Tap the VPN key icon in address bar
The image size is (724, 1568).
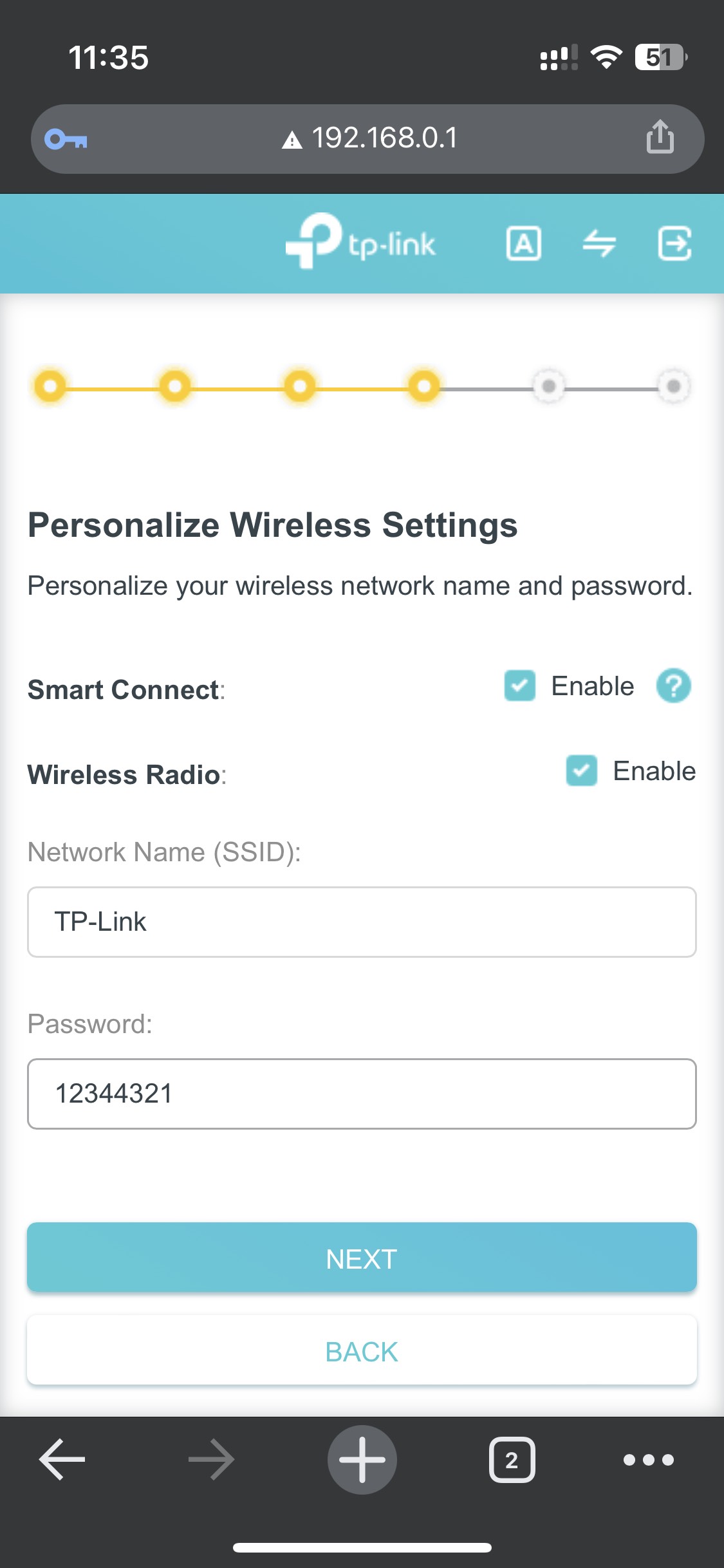[x=66, y=139]
